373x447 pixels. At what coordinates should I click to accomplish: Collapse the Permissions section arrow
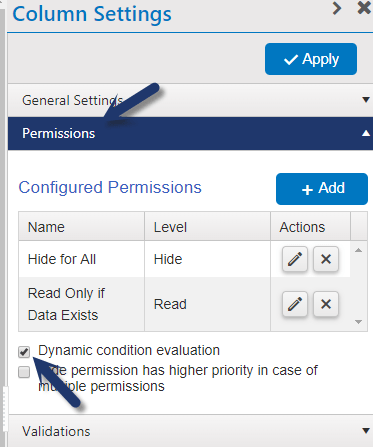coord(366,133)
